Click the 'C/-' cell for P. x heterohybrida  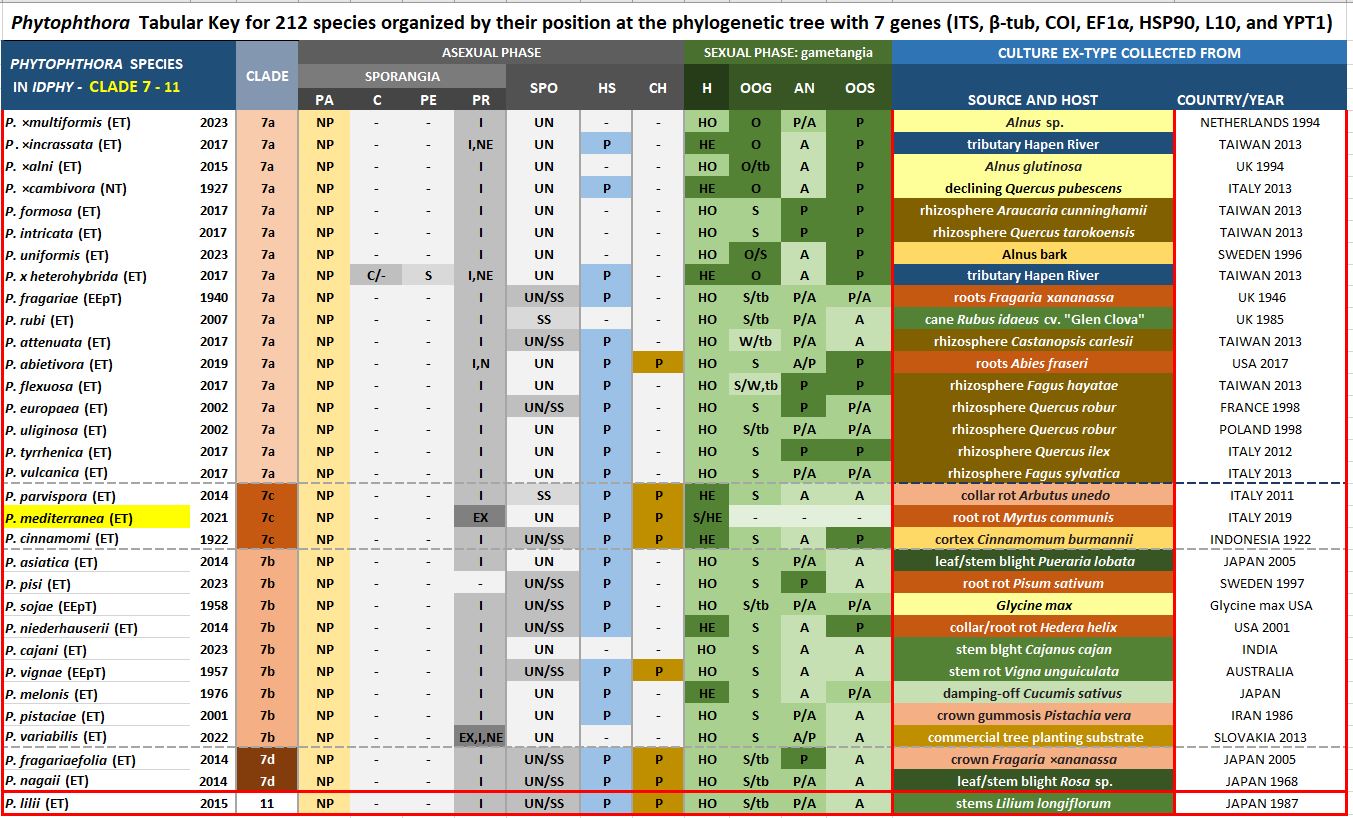click(376, 276)
